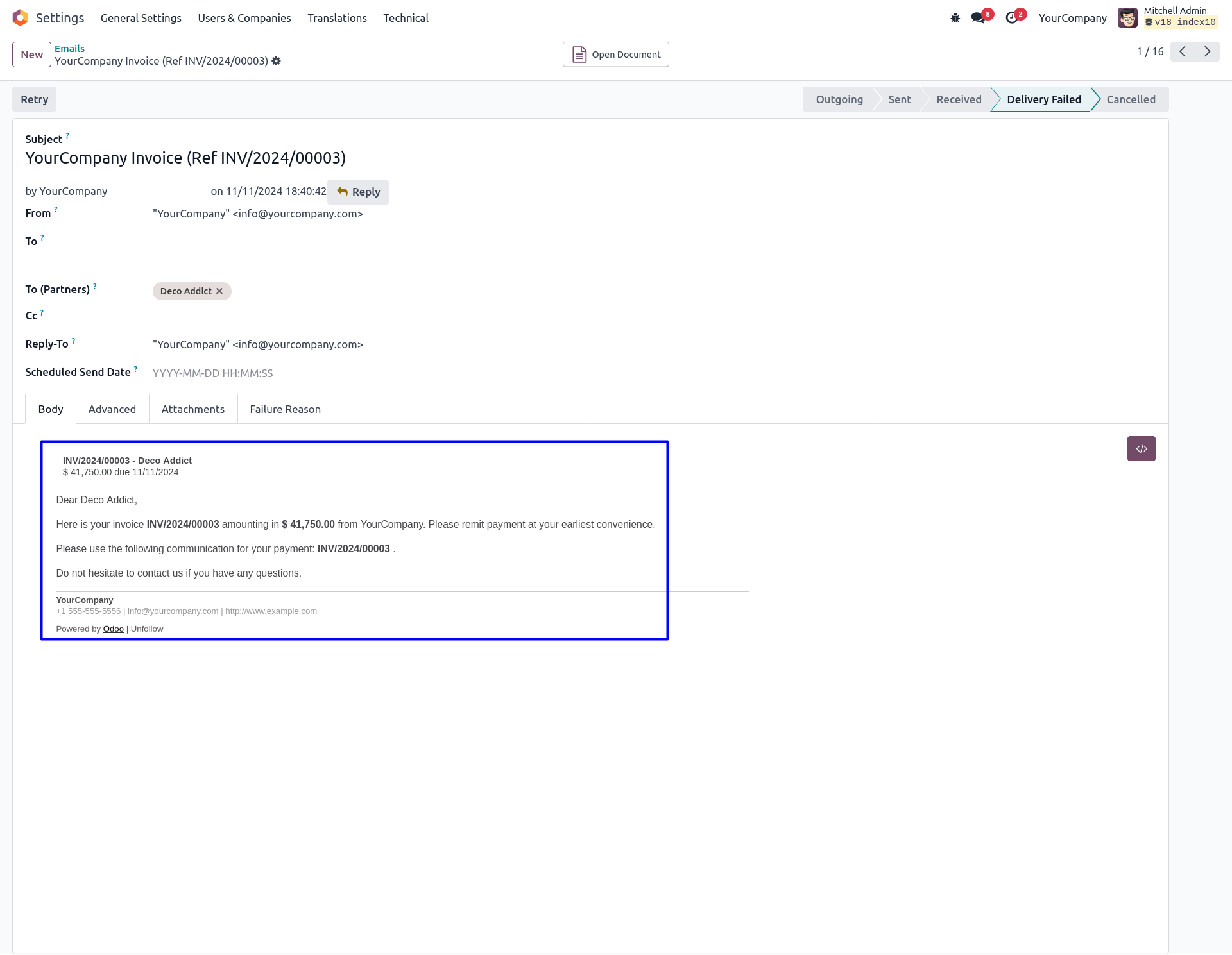This screenshot has width=1232, height=955.
Task: Click the gear icon beside record title
Action: coord(277,61)
